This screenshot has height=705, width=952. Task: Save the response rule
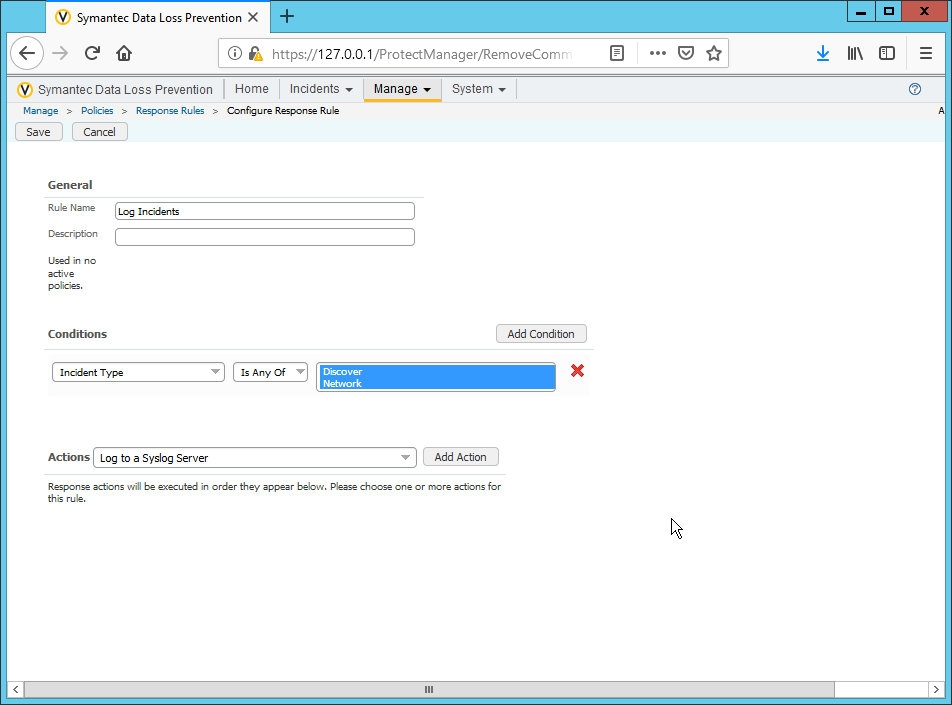pos(38,132)
